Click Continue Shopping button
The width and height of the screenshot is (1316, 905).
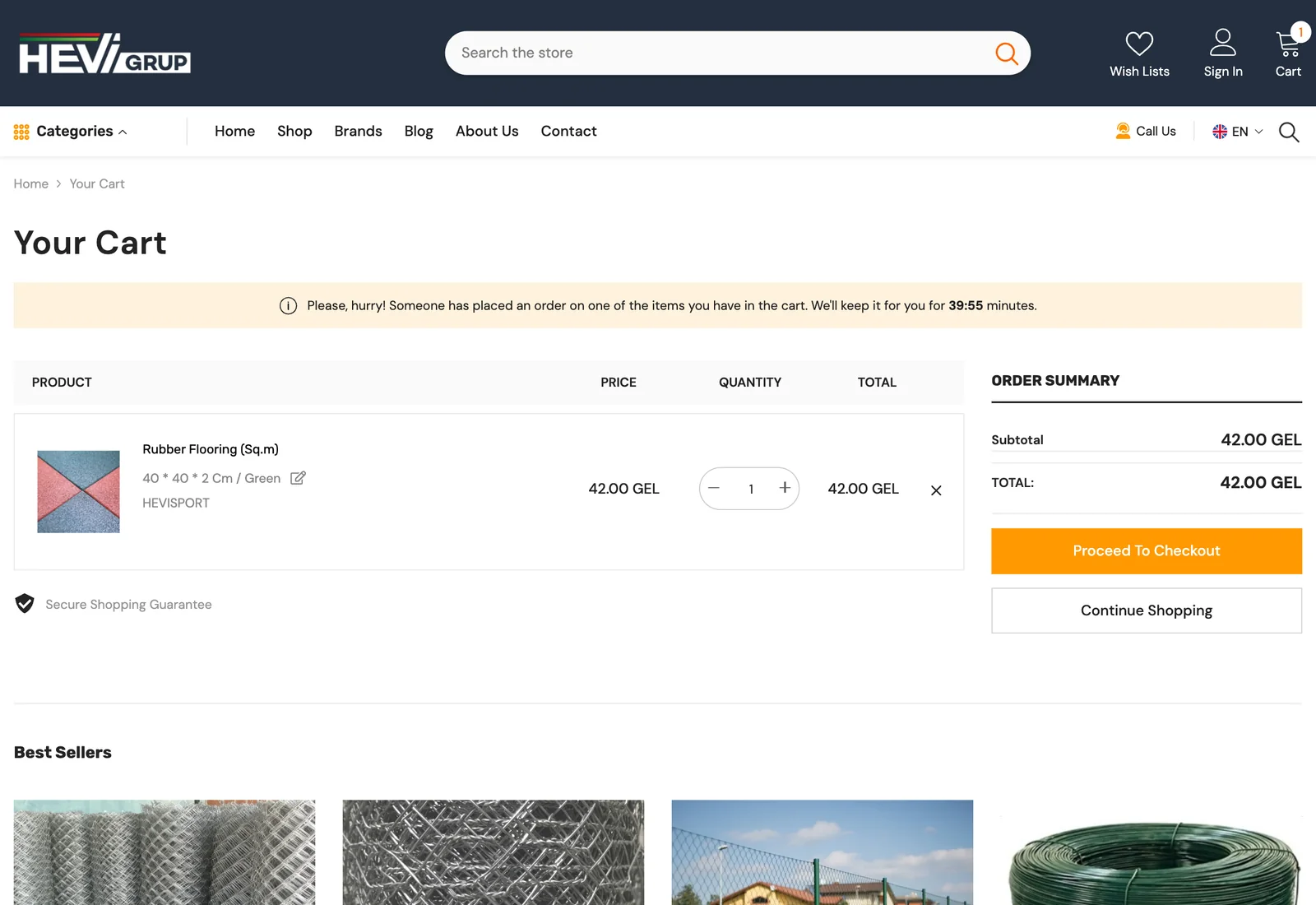[1147, 610]
